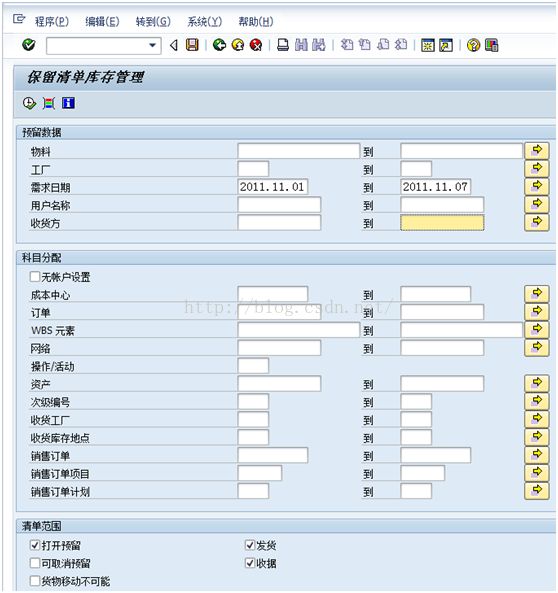Uncheck the 收据 checkbox
This screenshot has width=558, height=593.
pyautogui.click(x=250, y=563)
